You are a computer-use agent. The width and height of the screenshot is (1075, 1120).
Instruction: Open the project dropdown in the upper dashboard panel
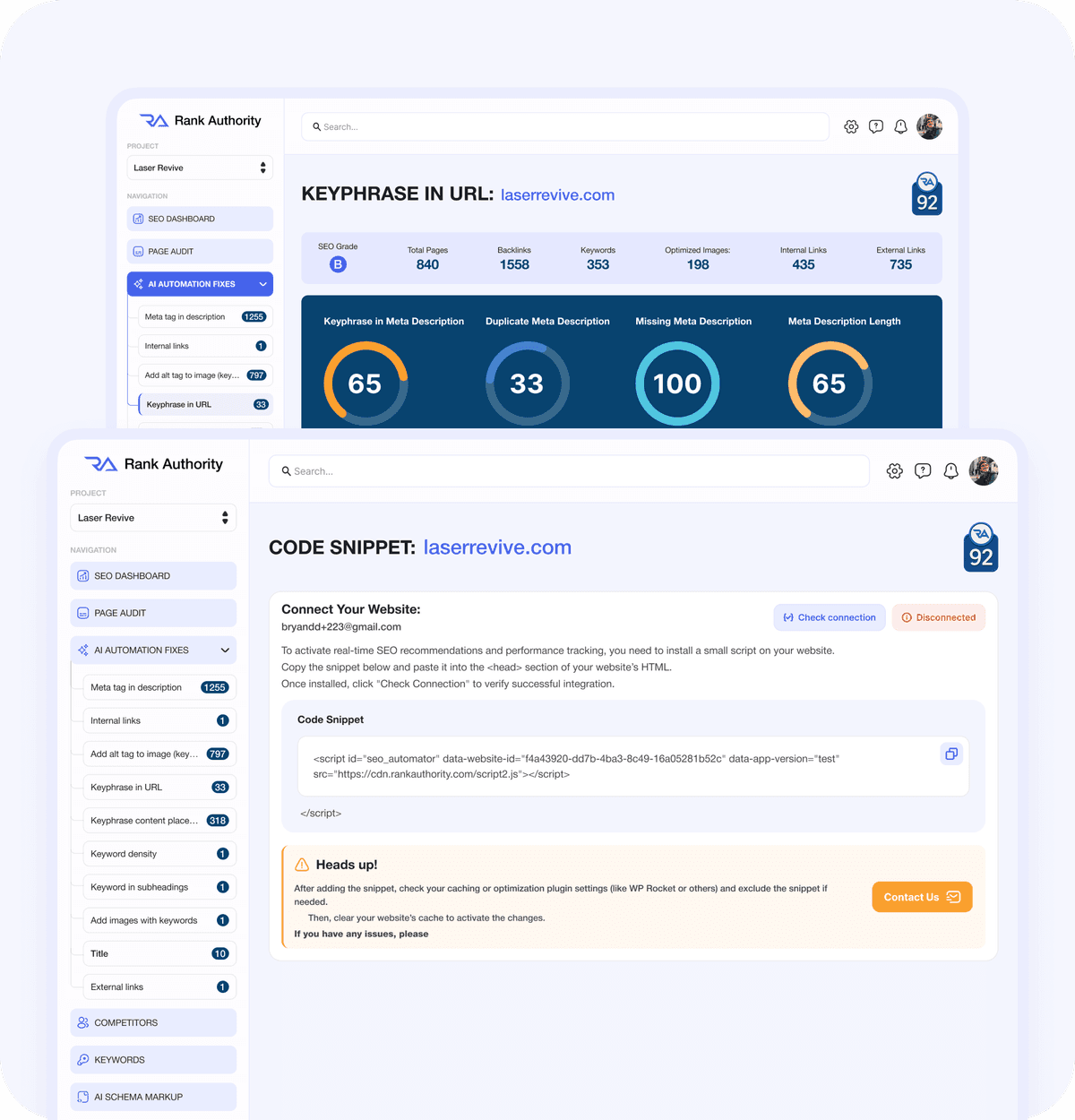[x=200, y=168]
